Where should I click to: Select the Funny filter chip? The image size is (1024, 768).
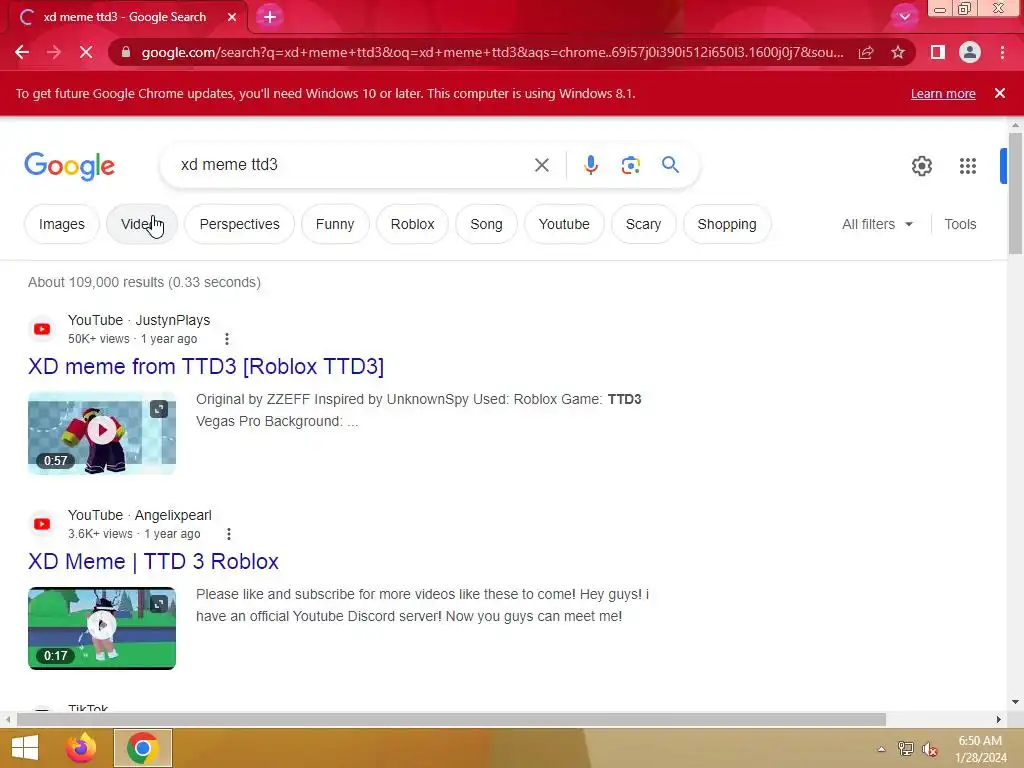tap(335, 224)
